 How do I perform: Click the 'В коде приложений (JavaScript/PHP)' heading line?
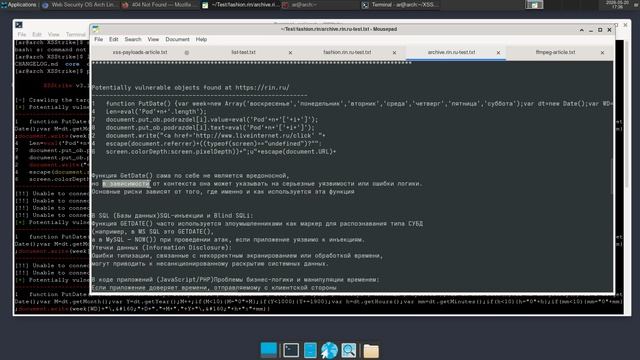(236, 280)
